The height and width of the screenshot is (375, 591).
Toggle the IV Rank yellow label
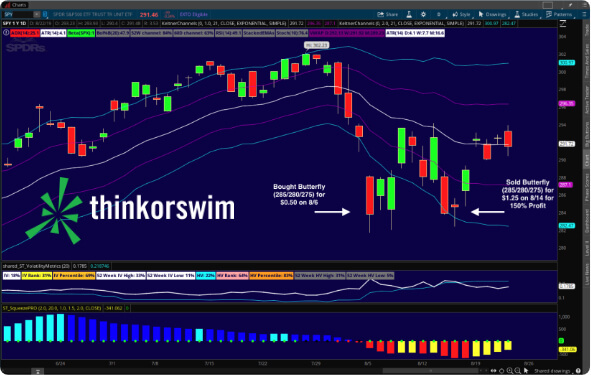pos(37,276)
